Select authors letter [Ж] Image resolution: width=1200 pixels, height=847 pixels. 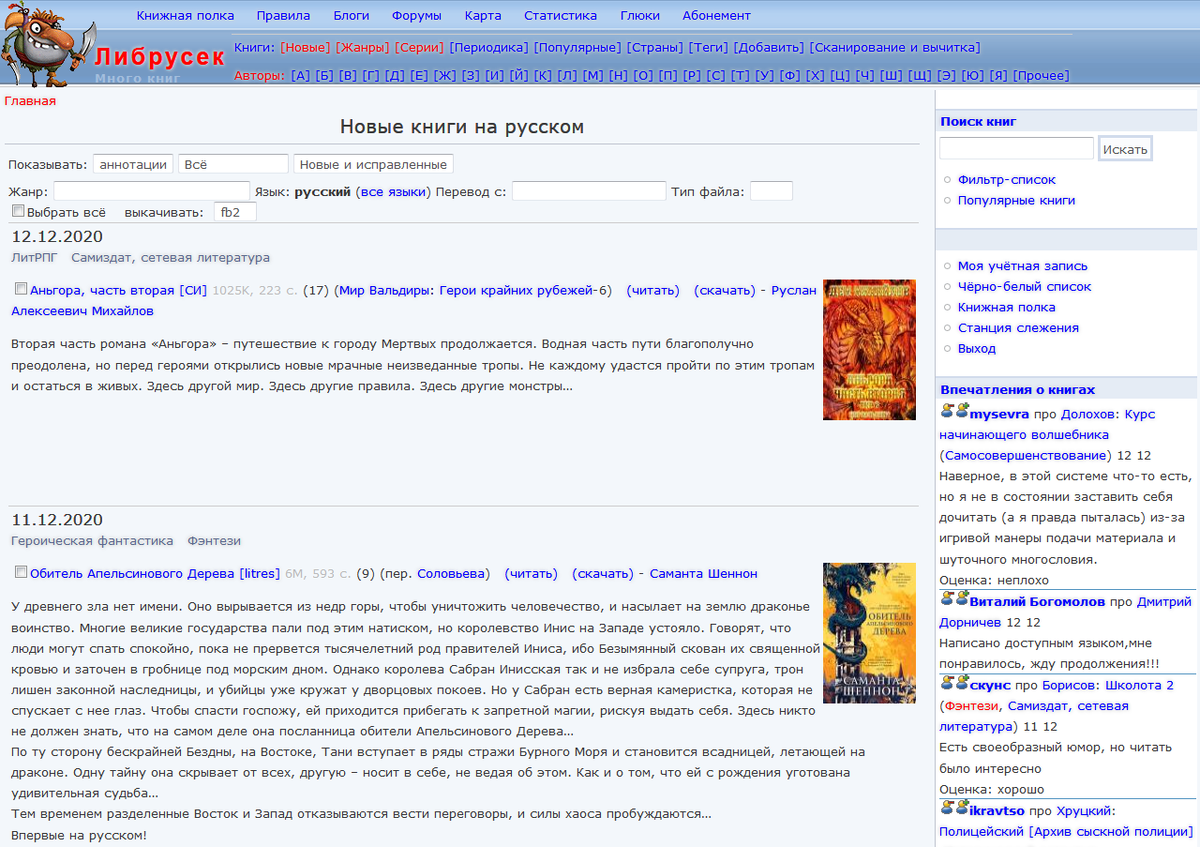click(x=445, y=75)
